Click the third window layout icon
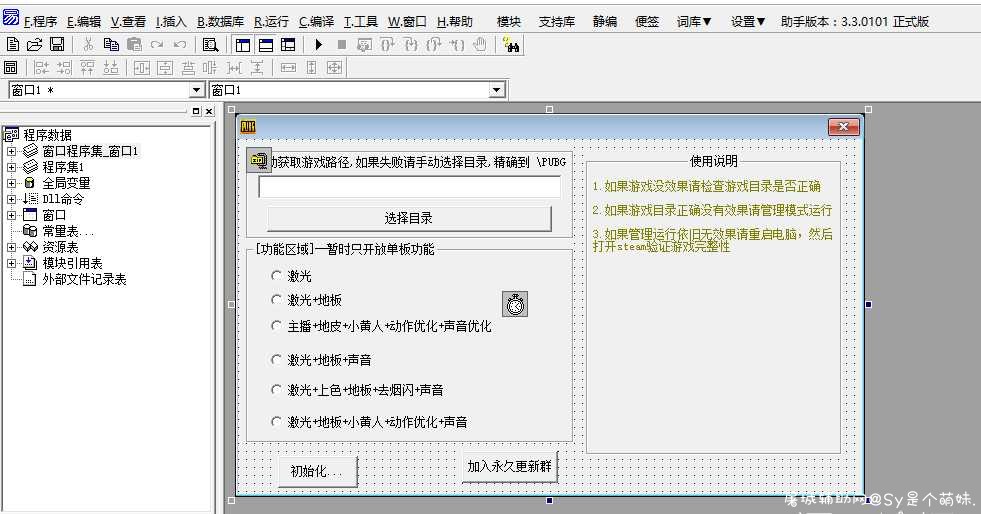Viewport: 981px width, 514px height. pyautogui.click(x=288, y=44)
